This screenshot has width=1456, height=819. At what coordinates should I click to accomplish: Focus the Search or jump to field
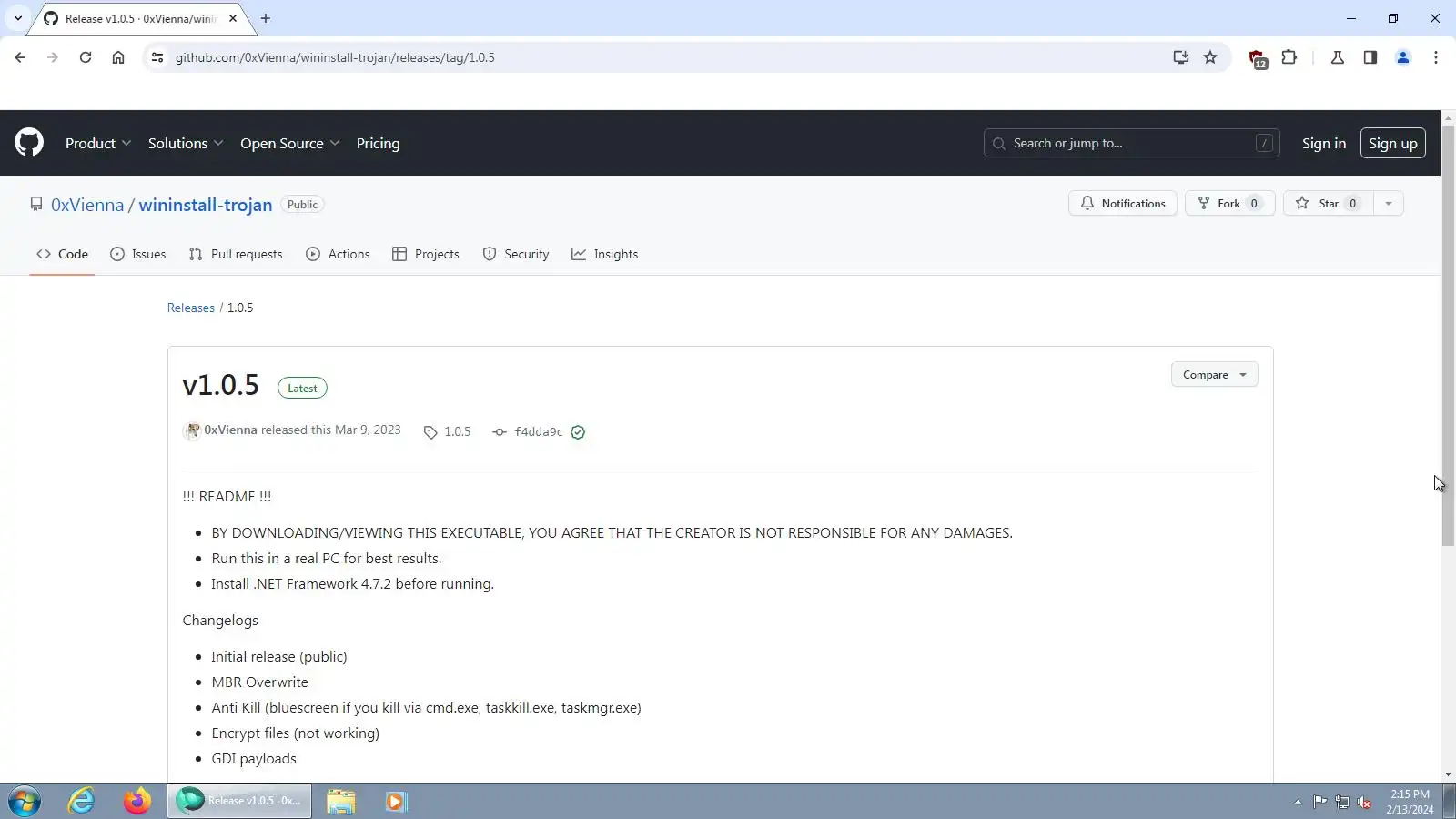click(x=1131, y=143)
